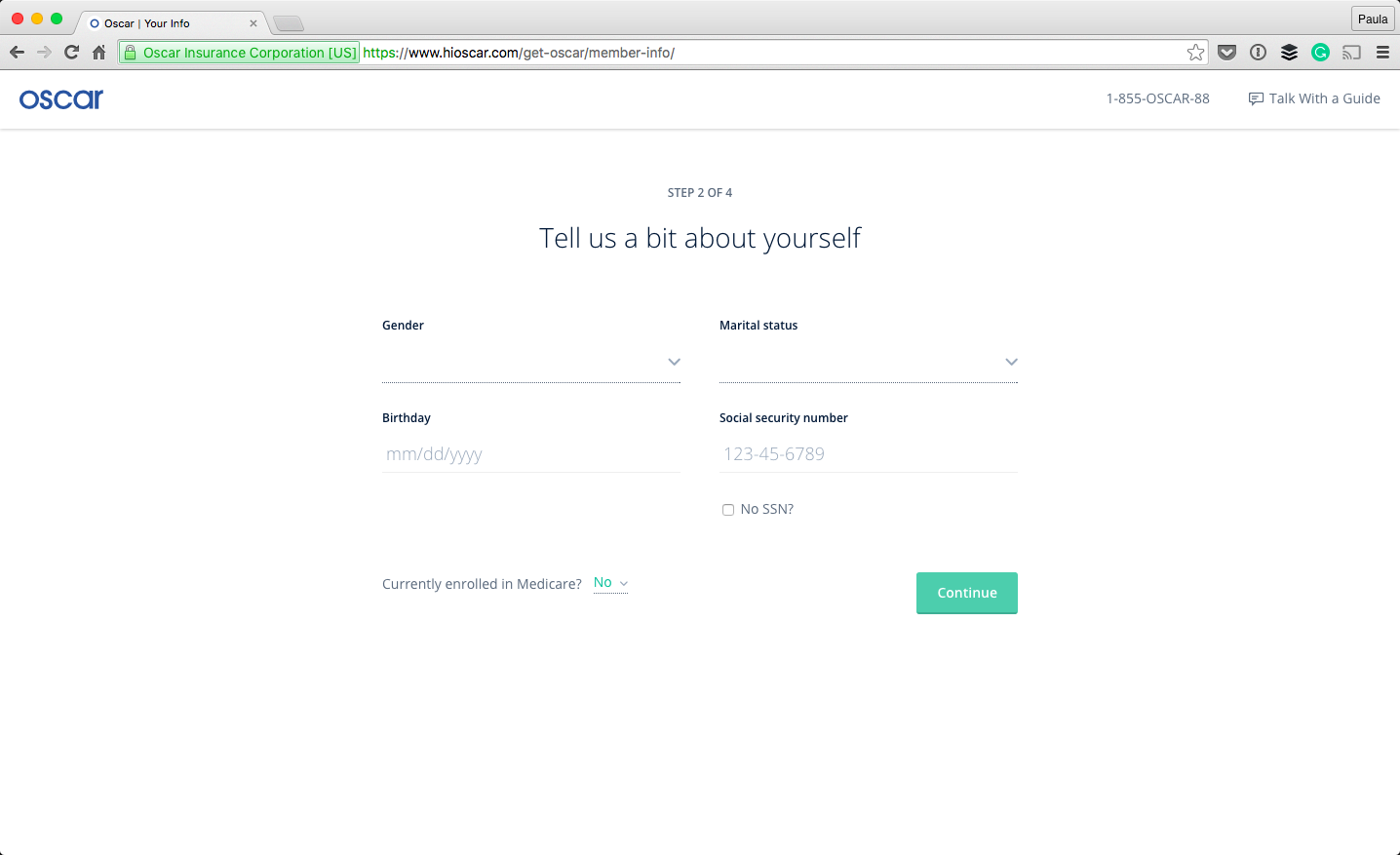
Task: Click the chat bubble icon beside Talk With a Guide
Action: click(1256, 98)
